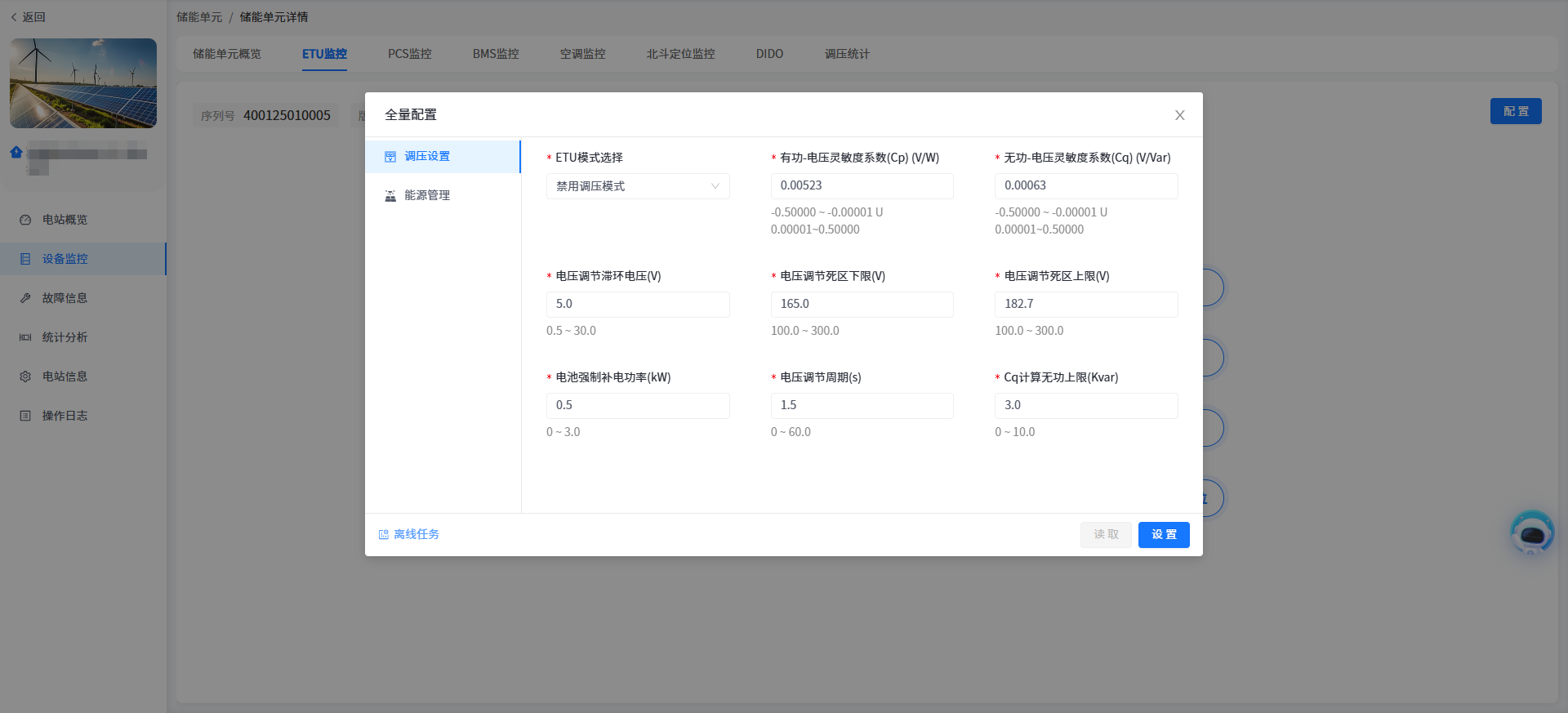This screenshot has width=1568, height=713.
Task: Click the station info gear icon
Action: tap(25, 377)
